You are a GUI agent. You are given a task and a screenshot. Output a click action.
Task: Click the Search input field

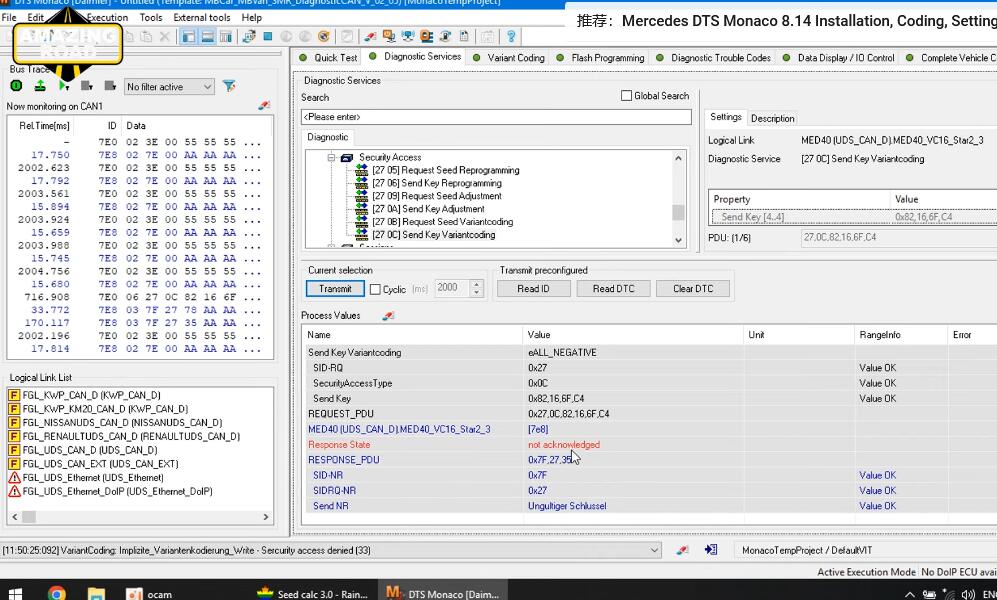(496, 117)
